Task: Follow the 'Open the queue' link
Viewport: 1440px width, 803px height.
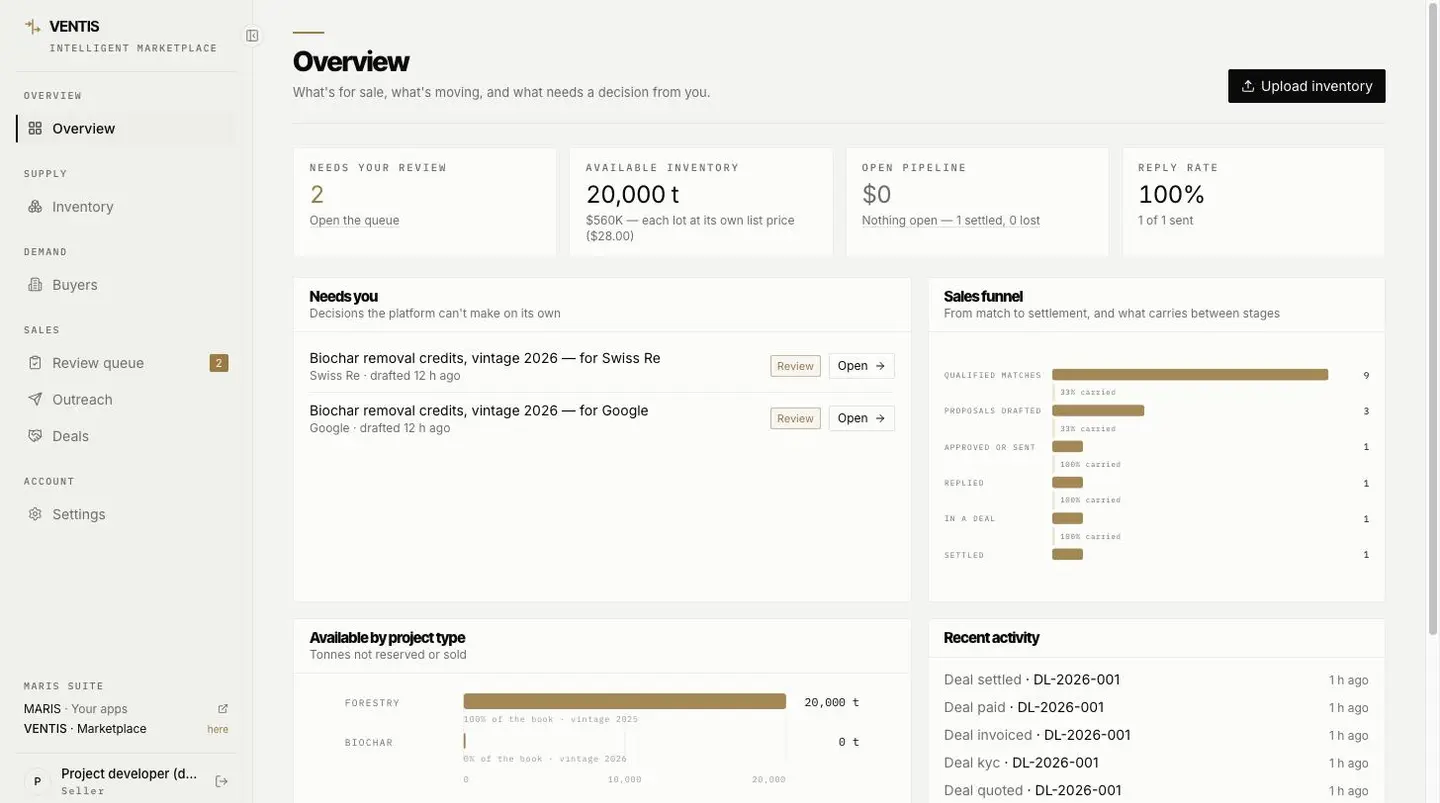Action: coord(354,220)
